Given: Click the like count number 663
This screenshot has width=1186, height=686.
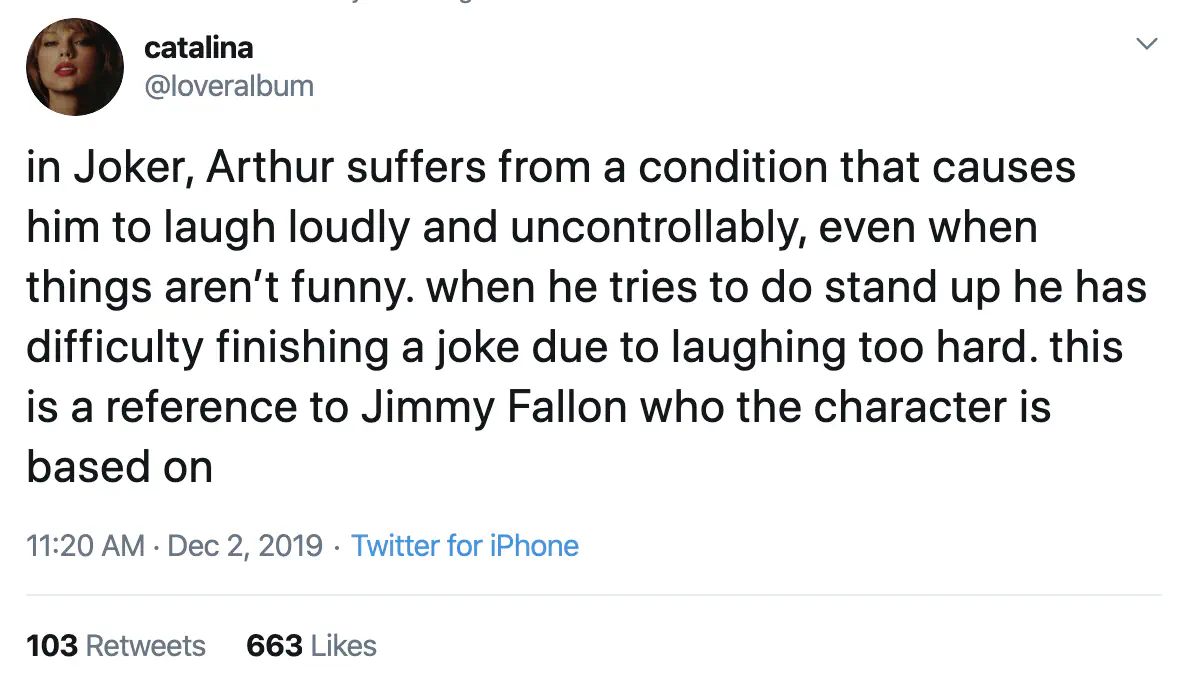Looking at the screenshot, I should [274, 646].
